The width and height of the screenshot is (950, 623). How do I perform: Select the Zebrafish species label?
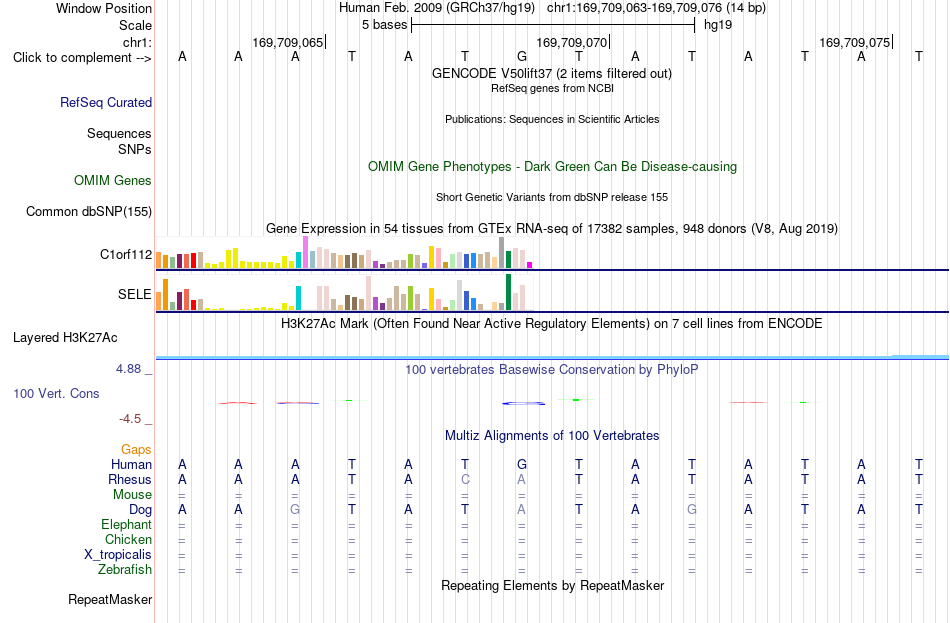tap(125, 570)
